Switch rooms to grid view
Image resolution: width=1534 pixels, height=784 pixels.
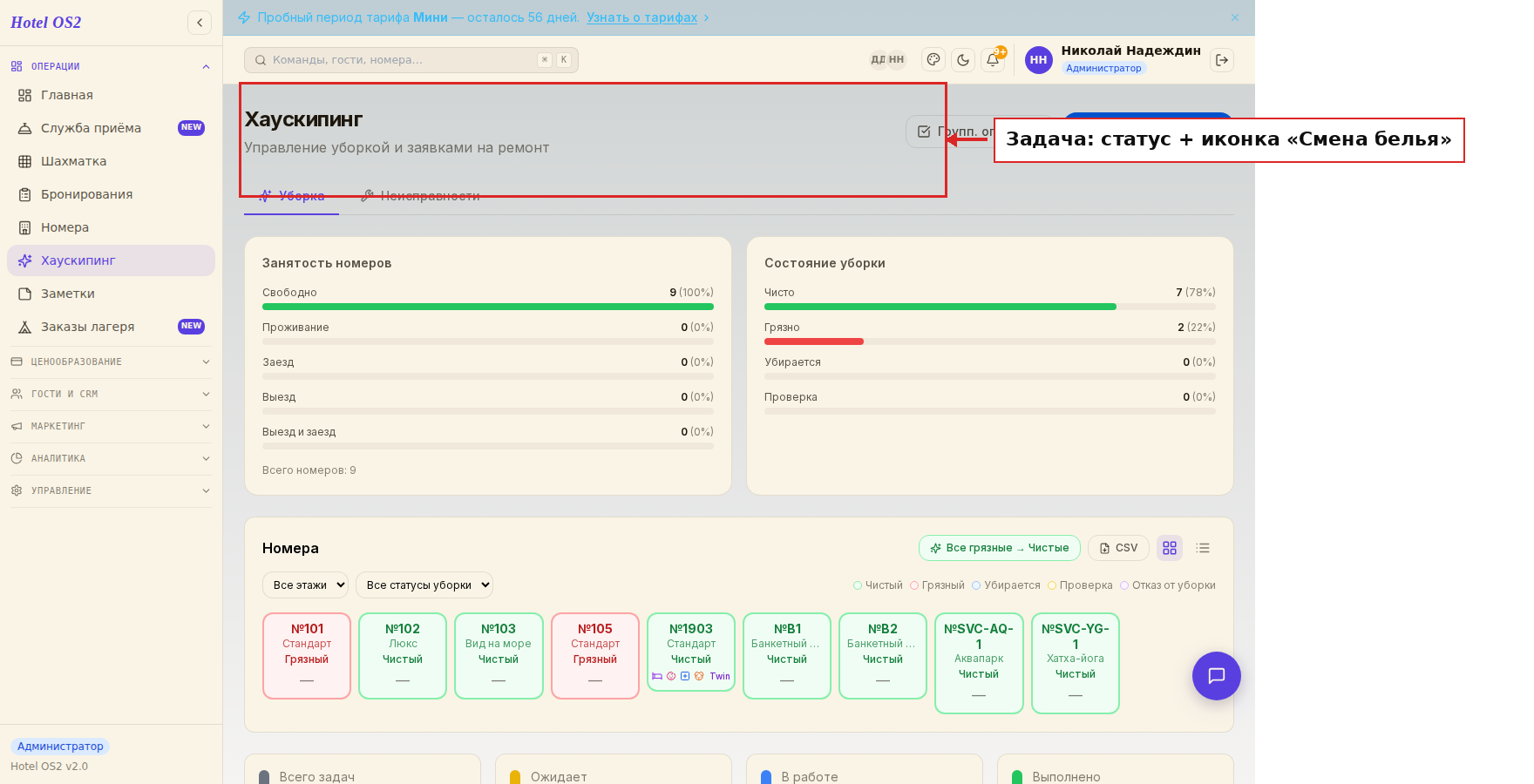[1170, 548]
